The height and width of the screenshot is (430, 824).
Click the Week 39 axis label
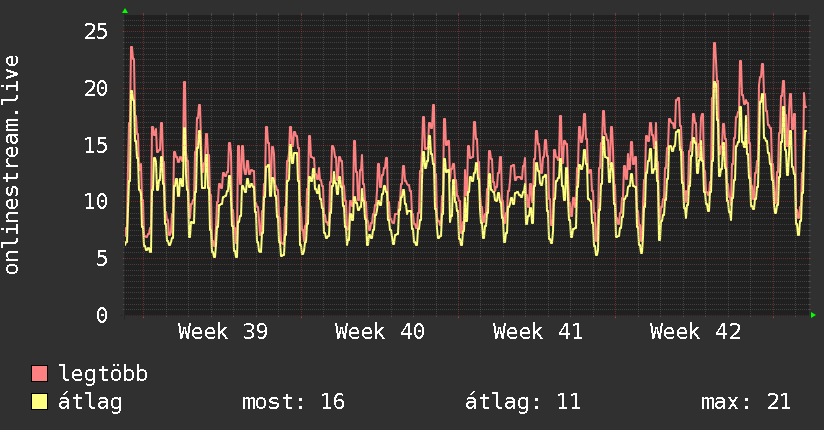(223, 332)
